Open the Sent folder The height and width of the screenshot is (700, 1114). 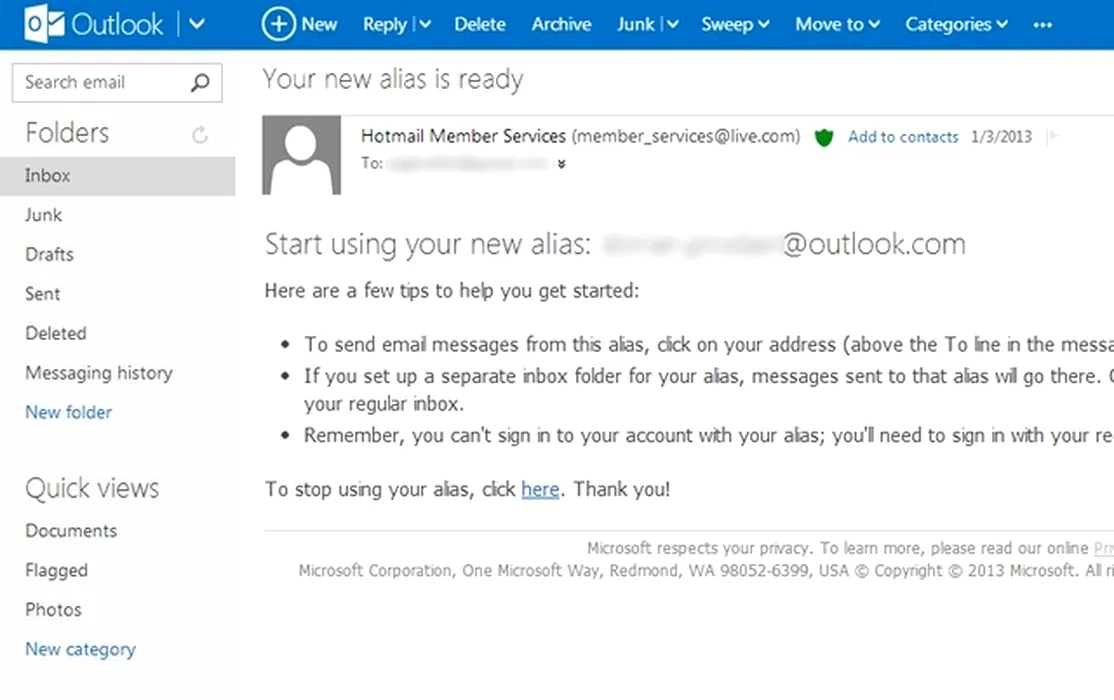pyautogui.click(x=42, y=294)
